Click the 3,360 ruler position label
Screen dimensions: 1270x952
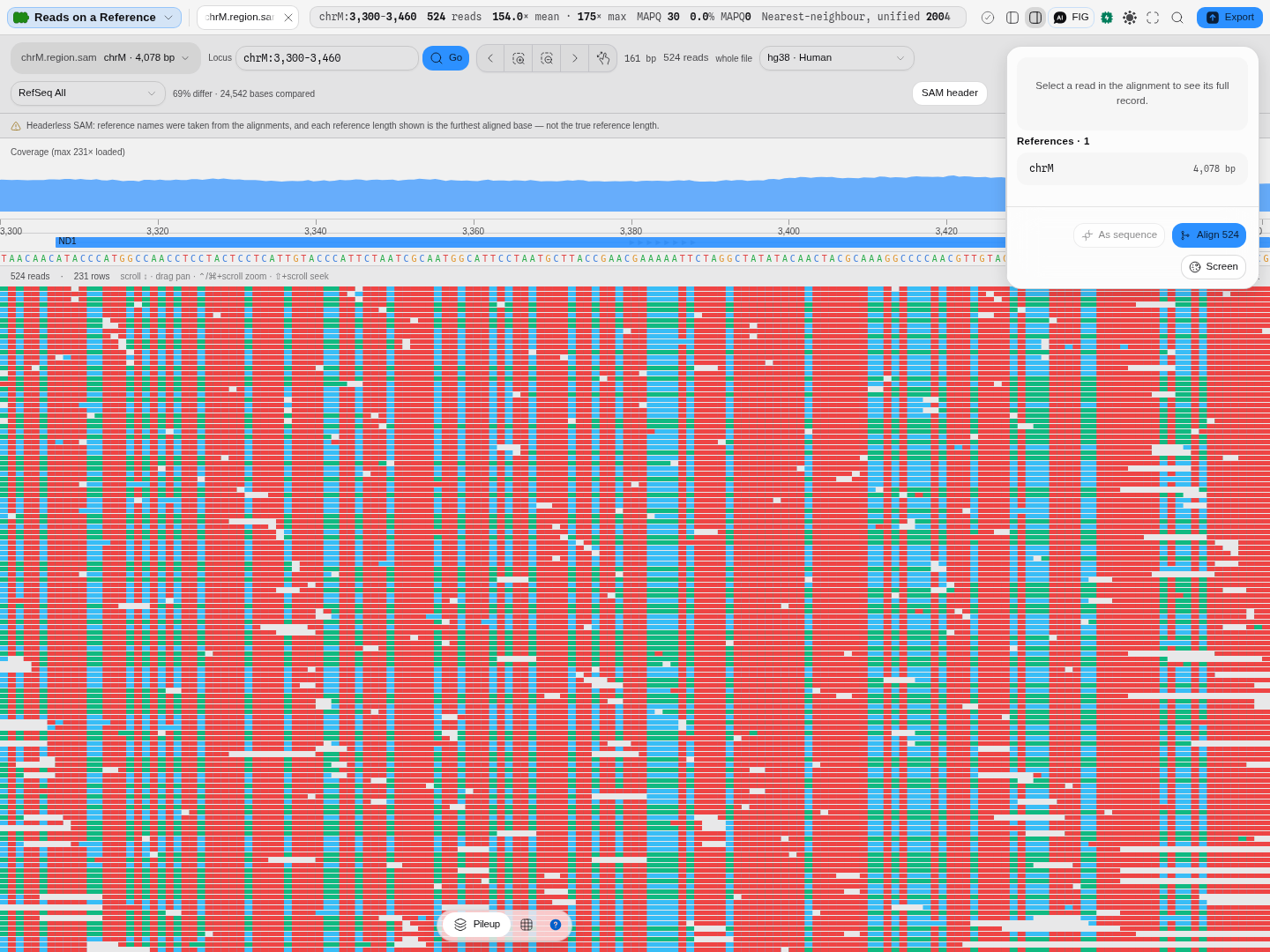pos(473,231)
